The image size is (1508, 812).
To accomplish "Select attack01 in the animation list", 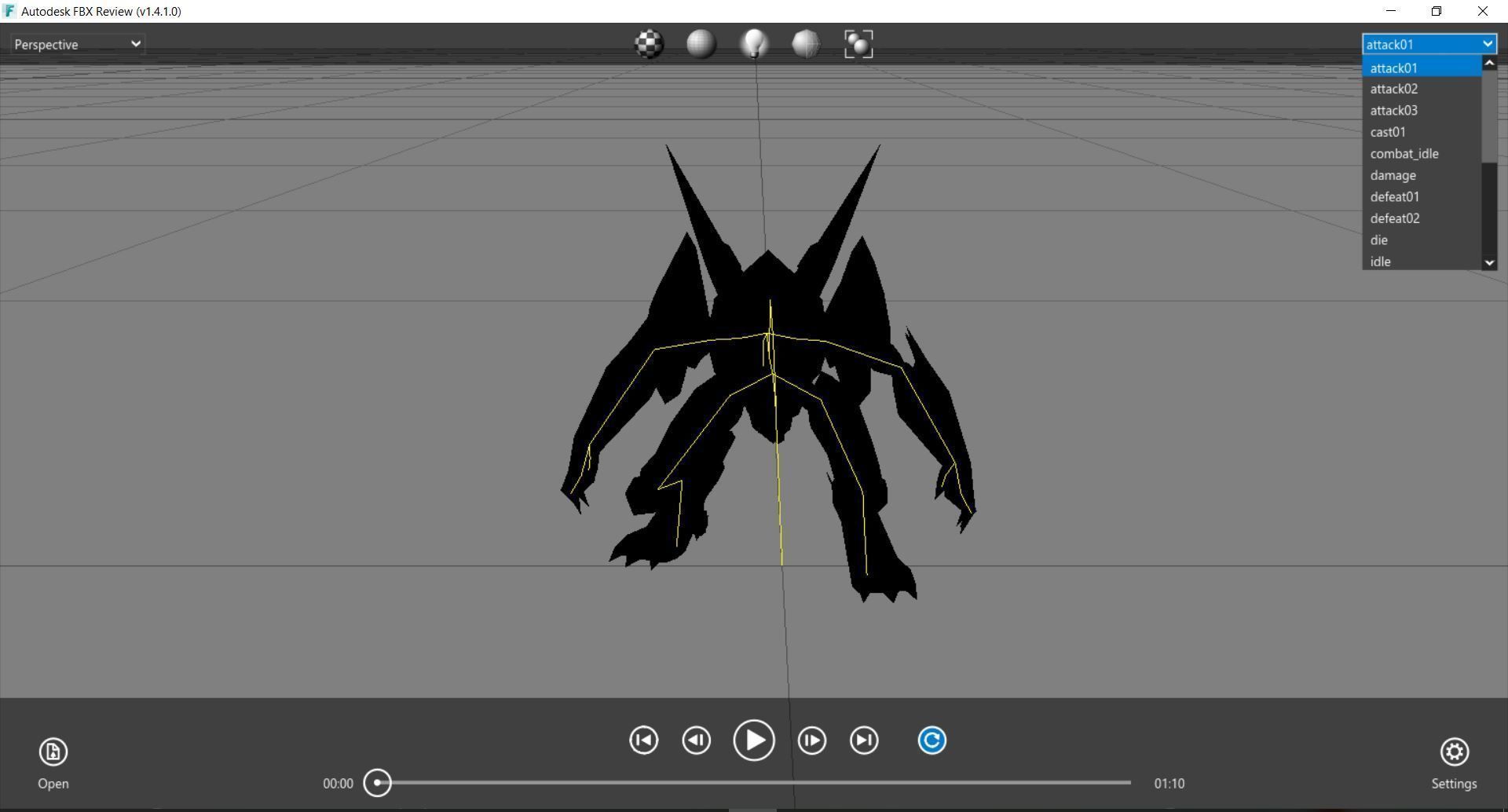I will pyautogui.click(x=1422, y=68).
